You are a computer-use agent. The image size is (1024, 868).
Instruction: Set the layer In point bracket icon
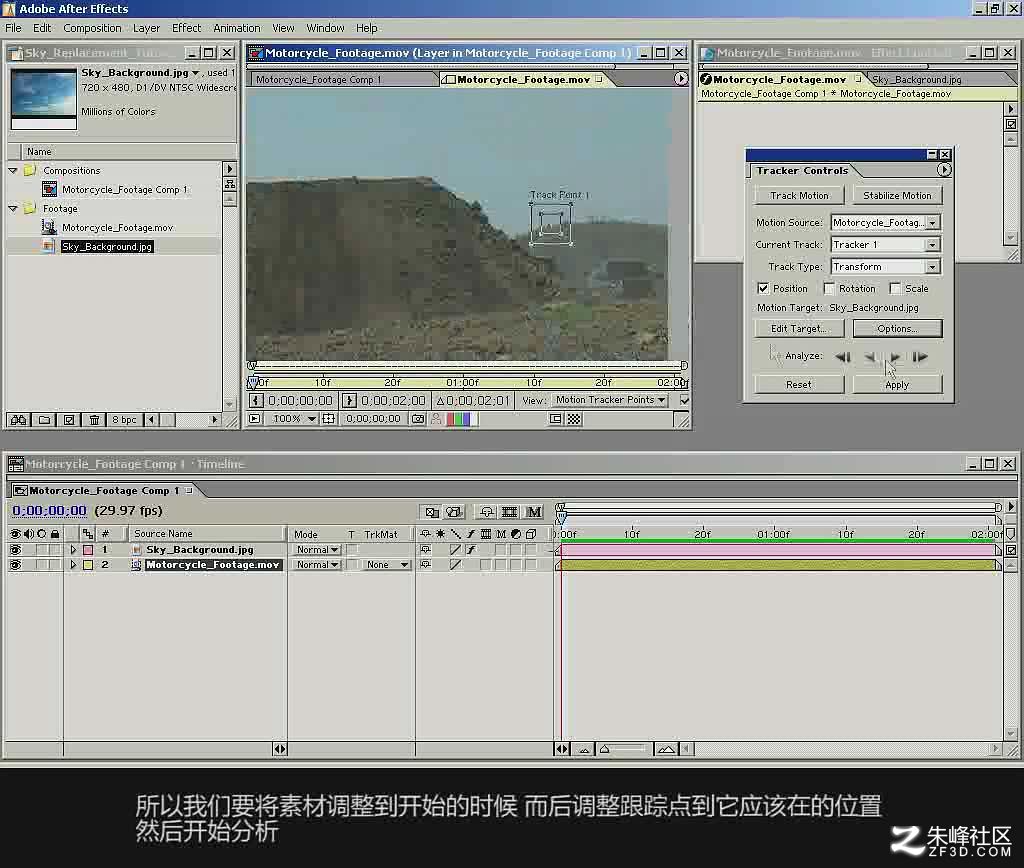[x=256, y=400]
